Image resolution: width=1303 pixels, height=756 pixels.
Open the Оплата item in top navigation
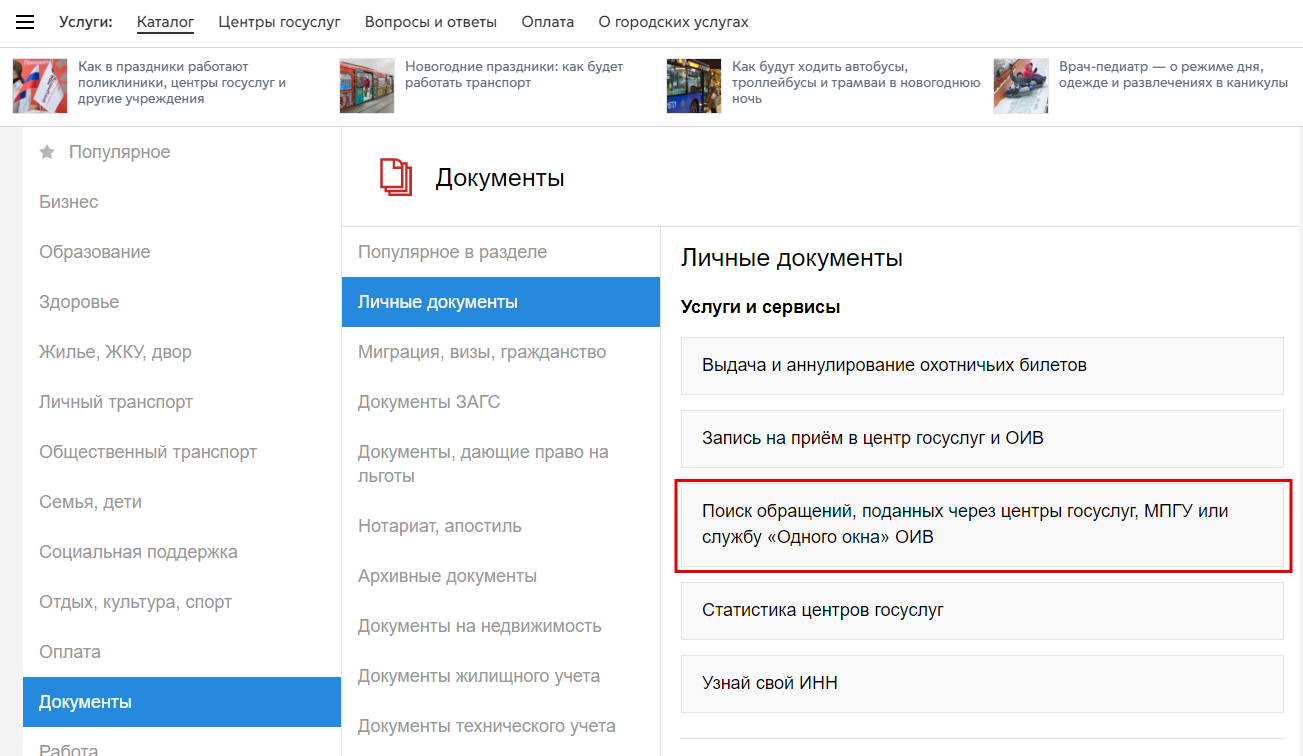coord(548,22)
